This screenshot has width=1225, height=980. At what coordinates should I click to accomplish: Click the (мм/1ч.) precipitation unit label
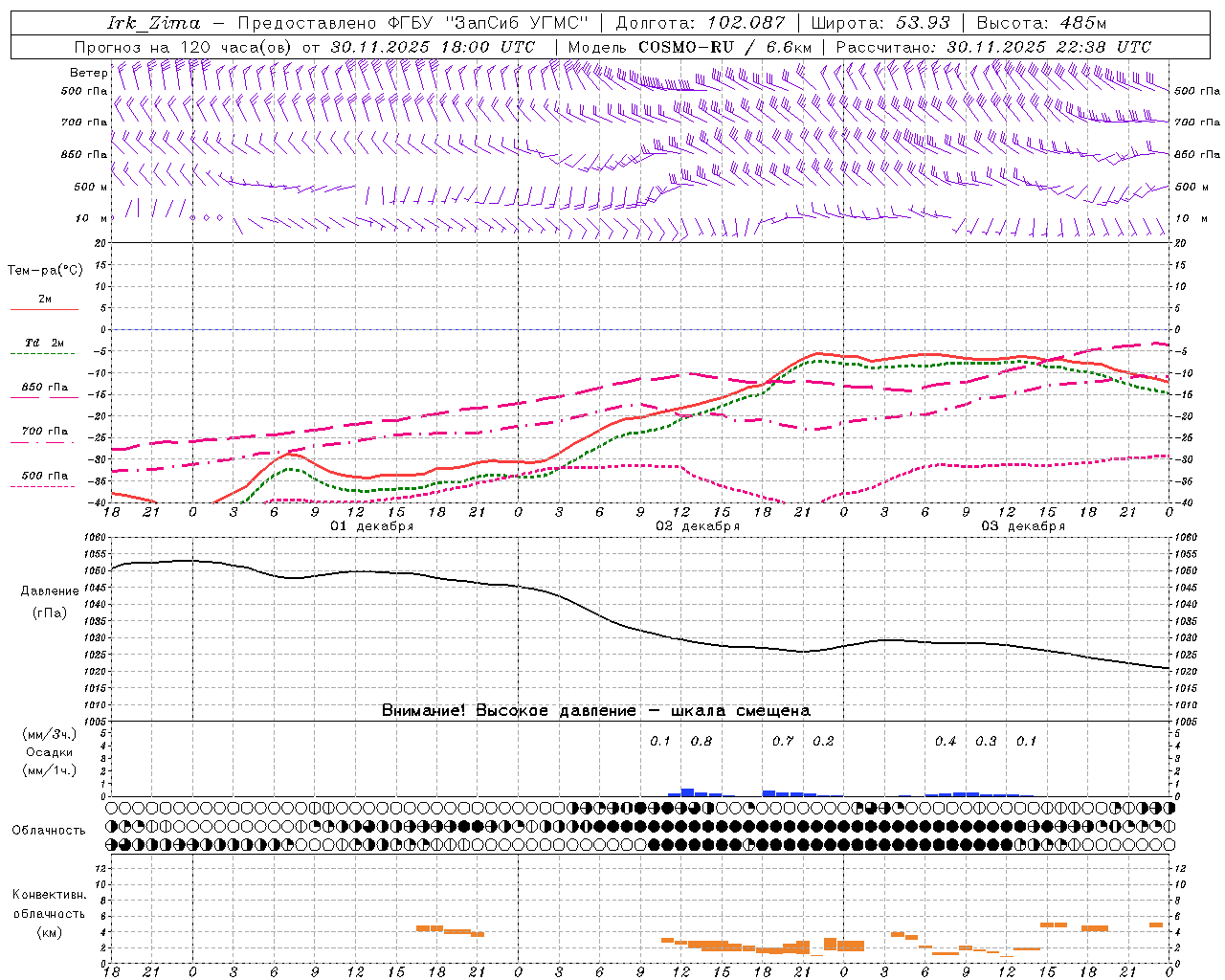tap(50, 770)
